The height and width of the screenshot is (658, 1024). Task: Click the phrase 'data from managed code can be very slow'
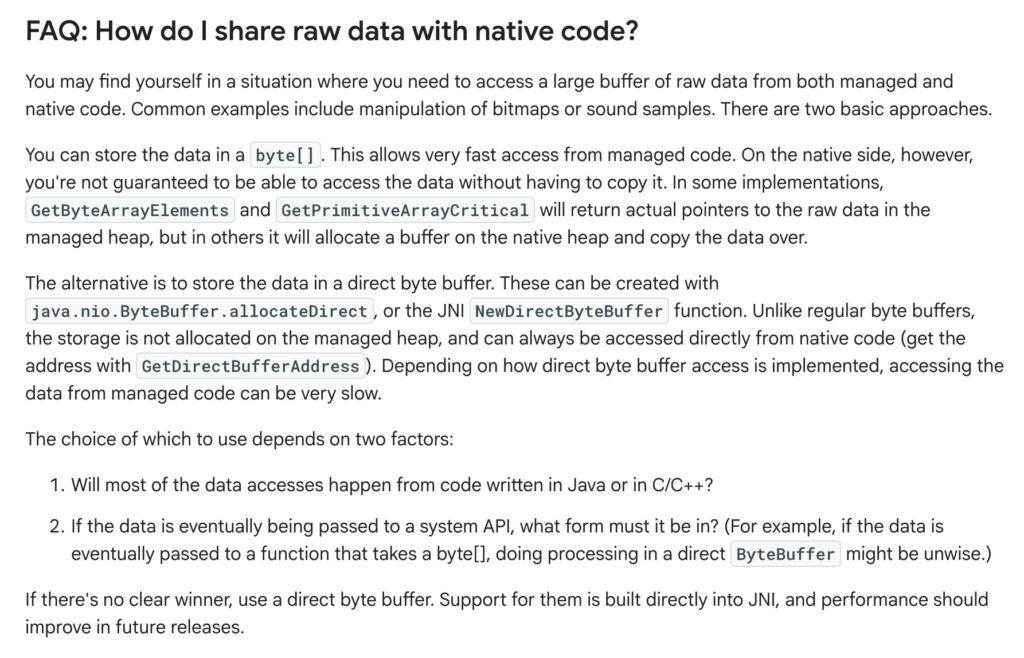coord(203,393)
